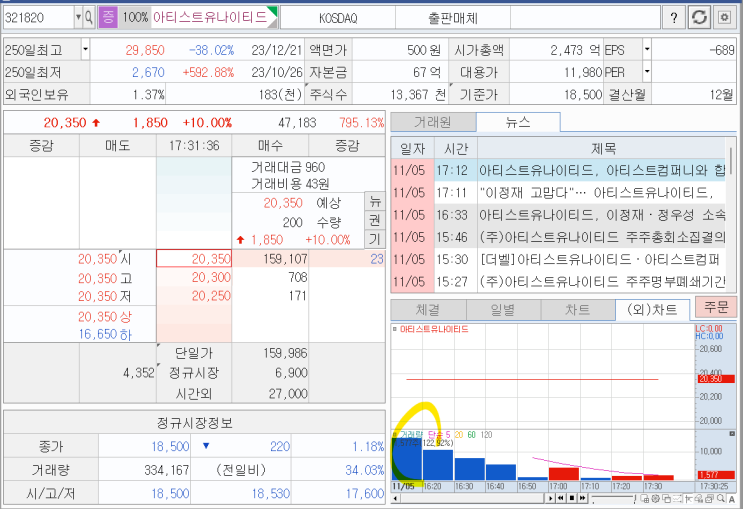Click the 시간 news column header
Viewport: 743px width, 509px height.
(x=456, y=149)
